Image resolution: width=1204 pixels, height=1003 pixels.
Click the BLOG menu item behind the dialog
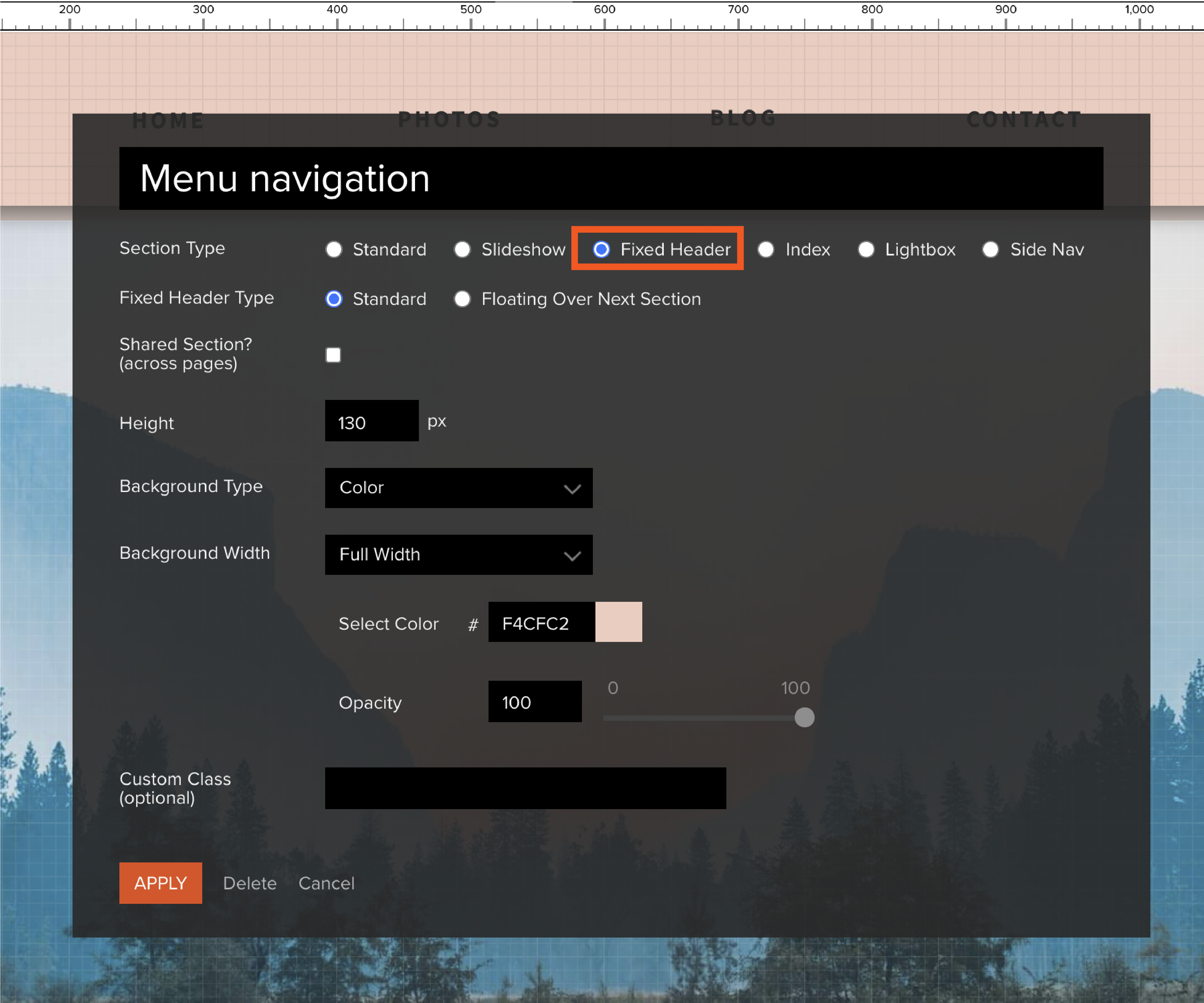(743, 118)
